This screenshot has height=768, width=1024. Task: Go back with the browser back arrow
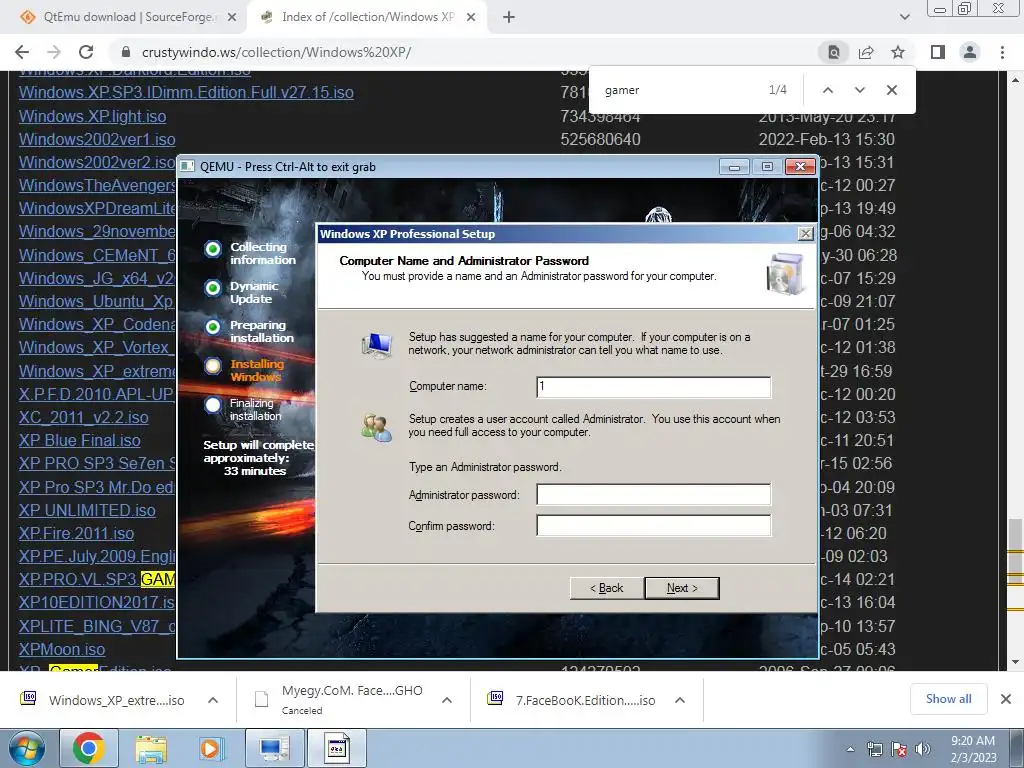(x=22, y=52)
